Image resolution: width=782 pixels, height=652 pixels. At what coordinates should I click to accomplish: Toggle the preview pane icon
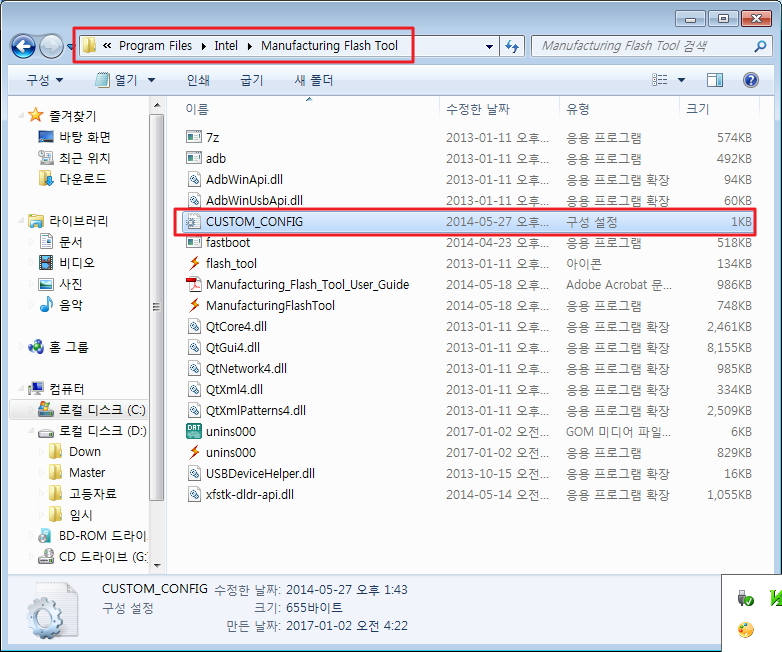point(715,80)
